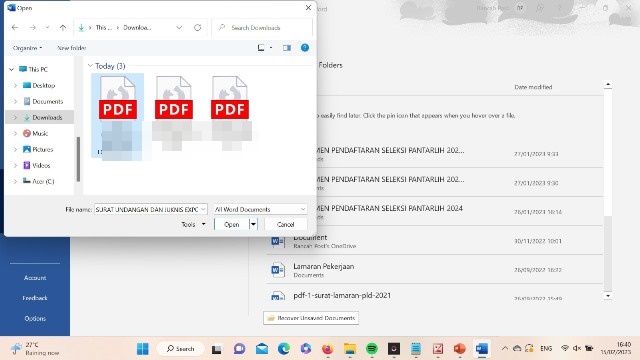Toggle the preview pane
This screenshot has width=640, height=360.
tap(287, 48)
